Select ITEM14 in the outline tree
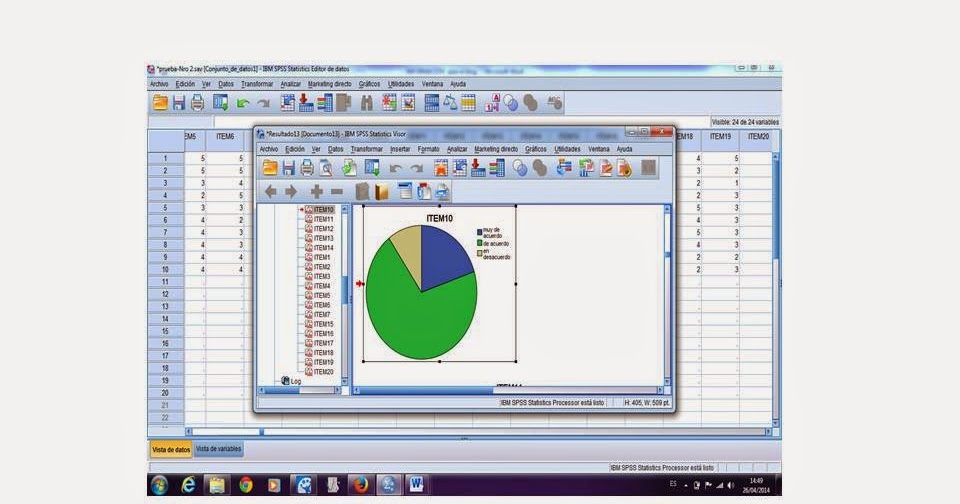Image resolution: width=960 pixels, height=504 pixels. [323, 248]
